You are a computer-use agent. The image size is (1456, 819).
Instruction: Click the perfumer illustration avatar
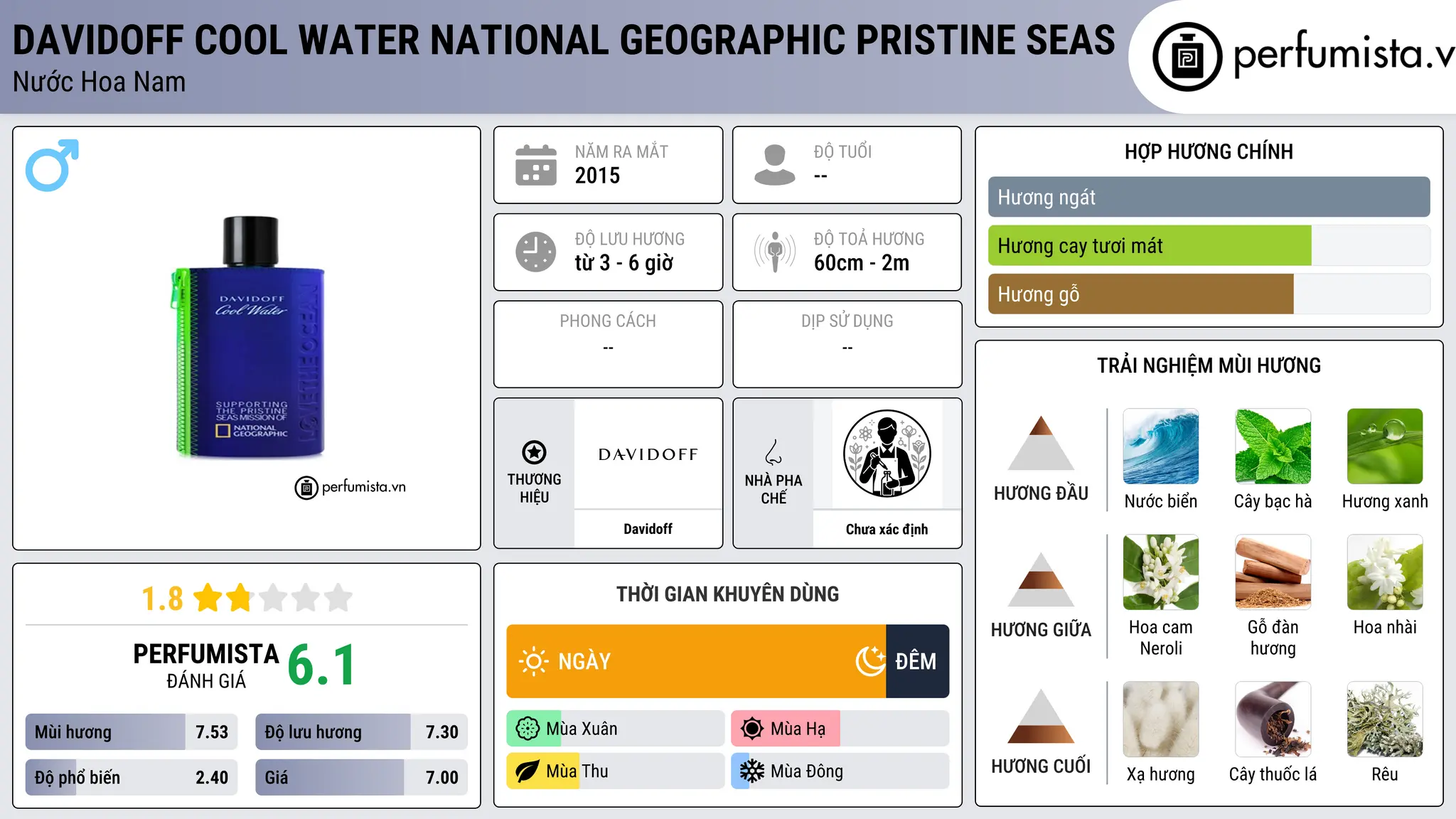[x=887, y=454]
